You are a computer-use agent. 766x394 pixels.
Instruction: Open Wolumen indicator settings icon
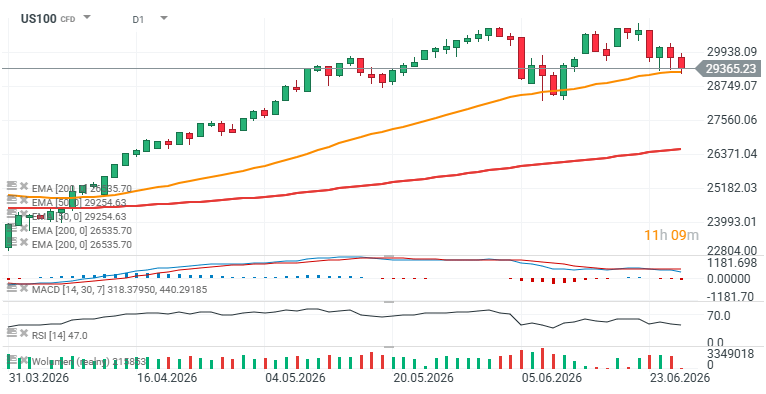point(12,359)
